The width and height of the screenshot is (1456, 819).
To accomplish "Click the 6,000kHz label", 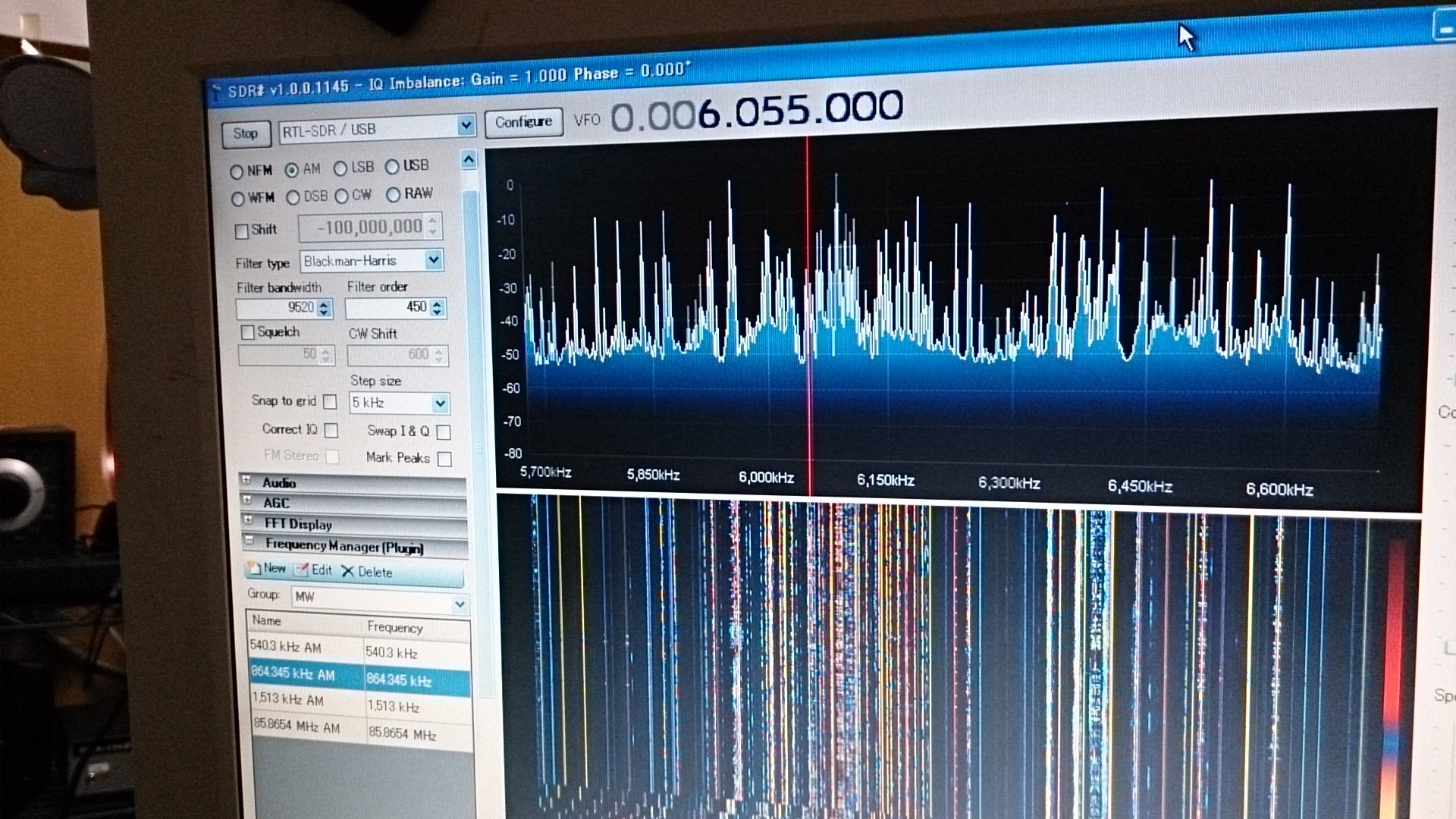I will pos(767,478).
